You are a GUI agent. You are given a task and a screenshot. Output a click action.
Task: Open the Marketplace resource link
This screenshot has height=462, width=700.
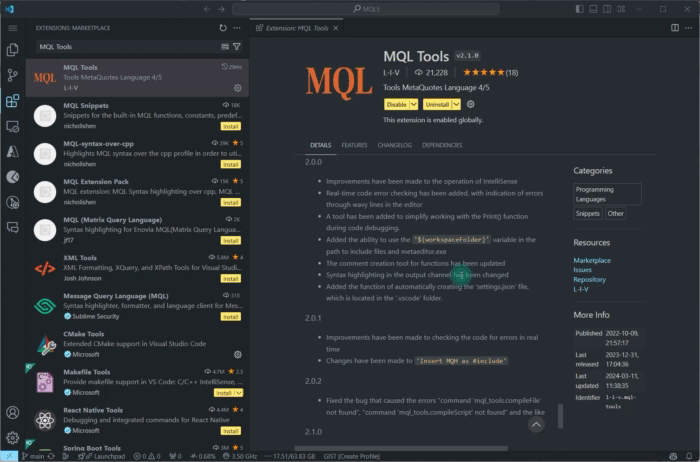(592, 260)
